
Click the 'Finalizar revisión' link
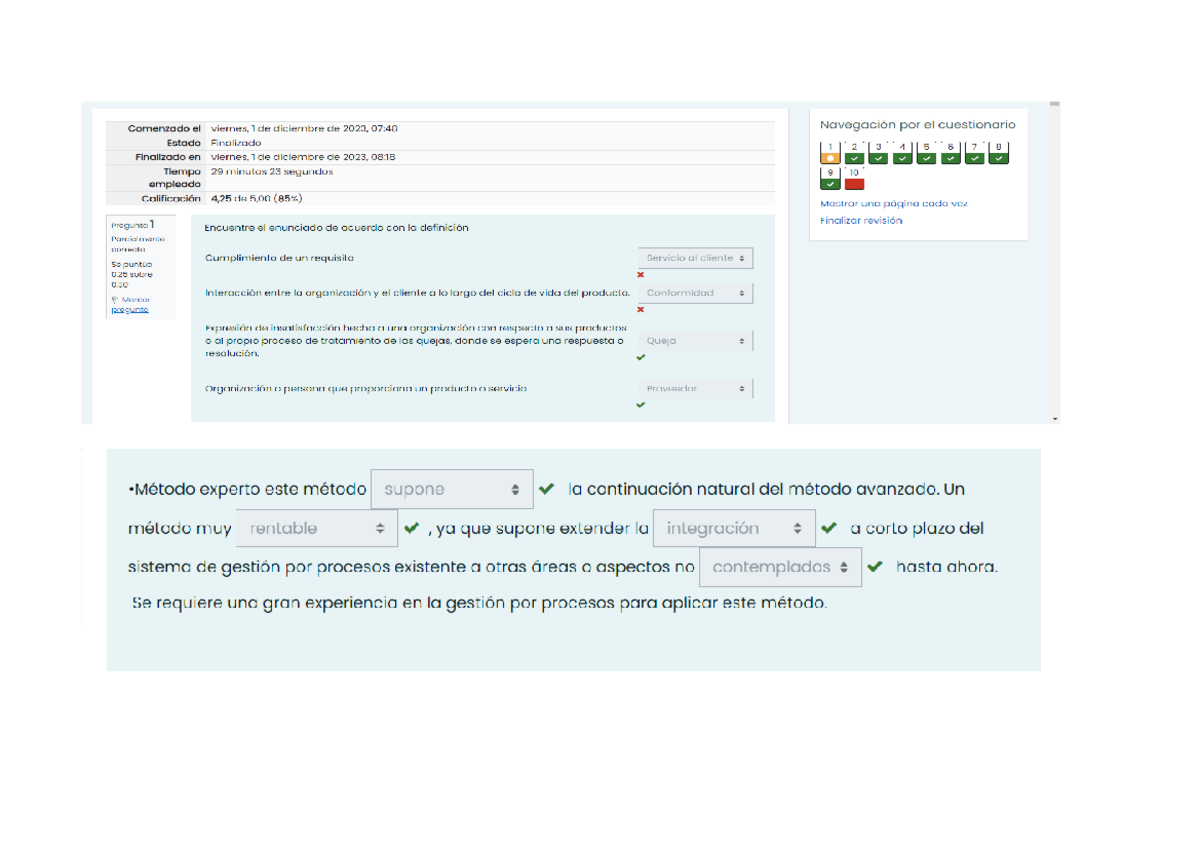coord(860,220)
